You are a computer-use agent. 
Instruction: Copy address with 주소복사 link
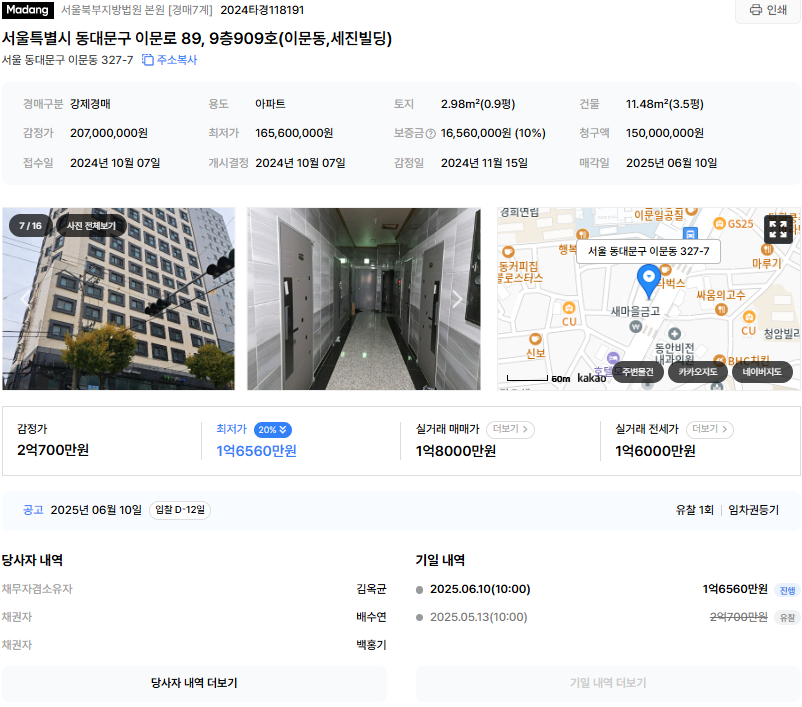170,60
